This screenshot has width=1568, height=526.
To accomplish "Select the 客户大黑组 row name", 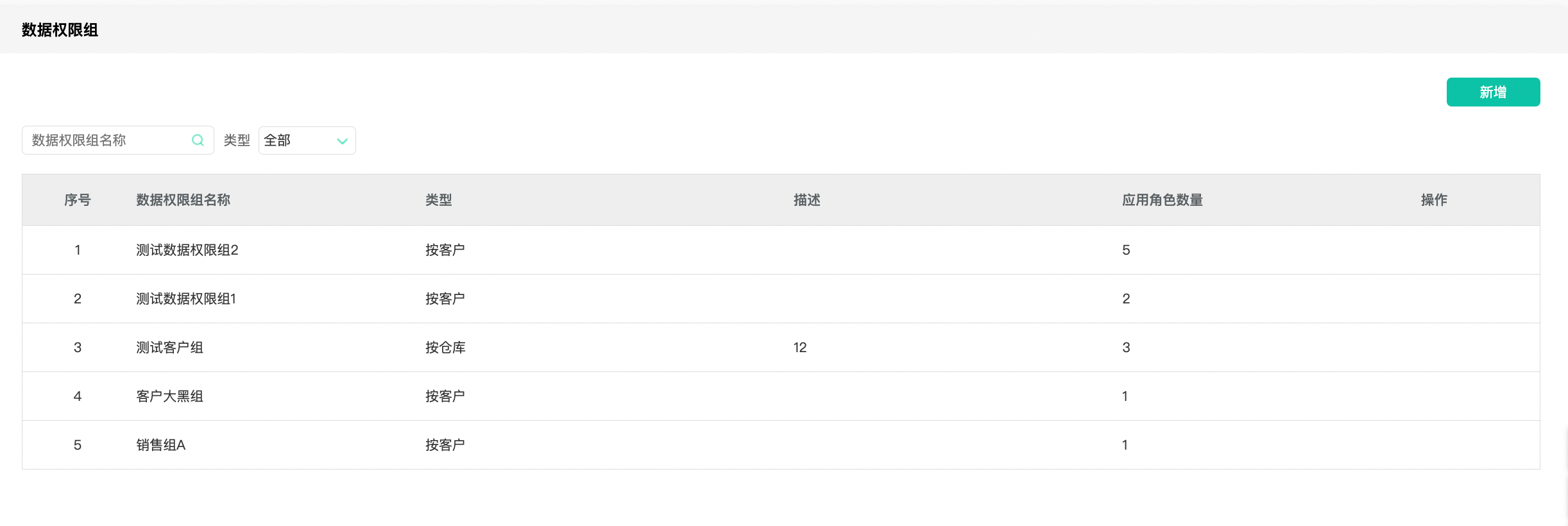I will coord(169,396).
